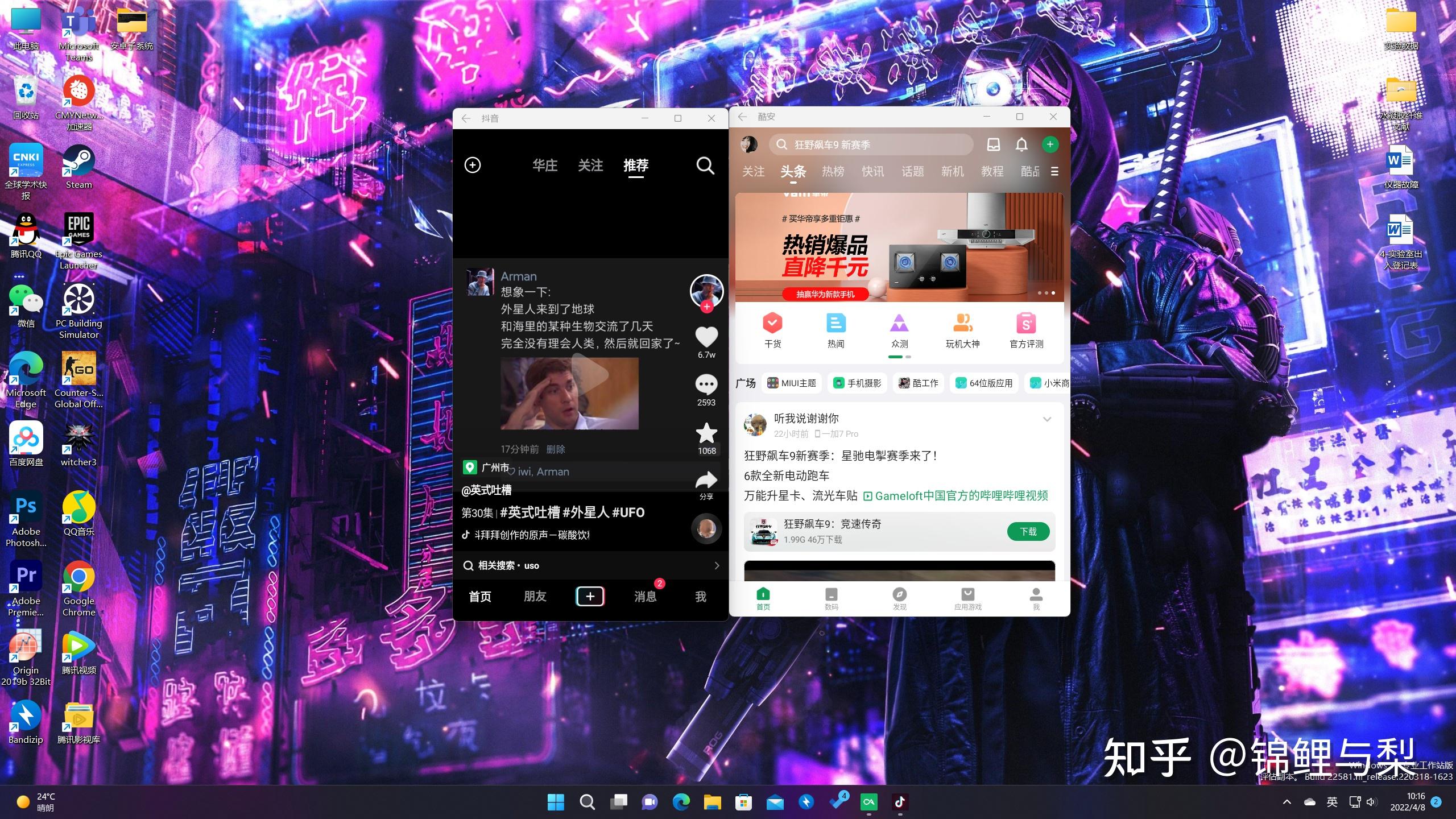Open Coolapk notification bell
This screenshot has width=1456, height=819.
[x=1021, y=144]
